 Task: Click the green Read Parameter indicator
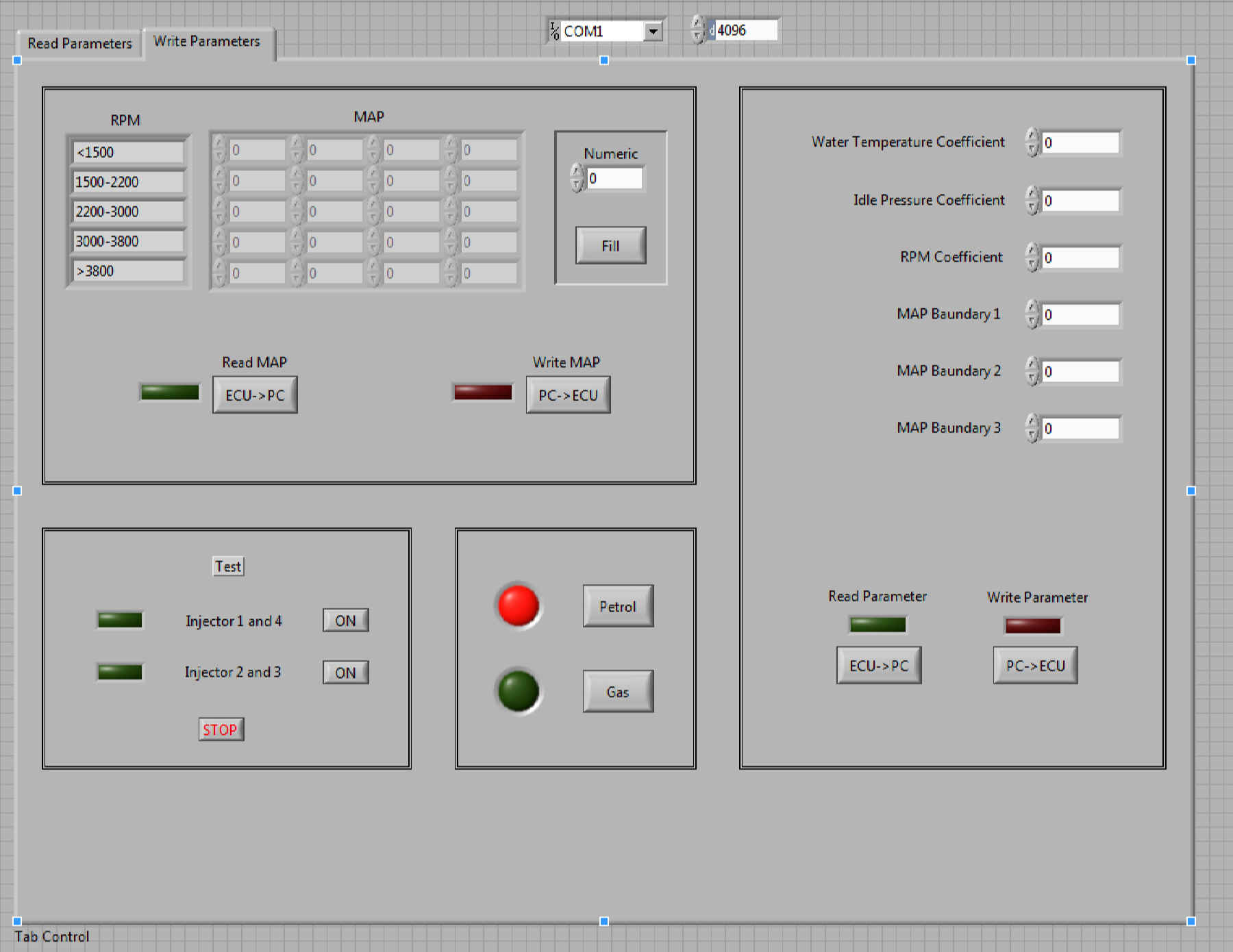click(x=877, y=625)
